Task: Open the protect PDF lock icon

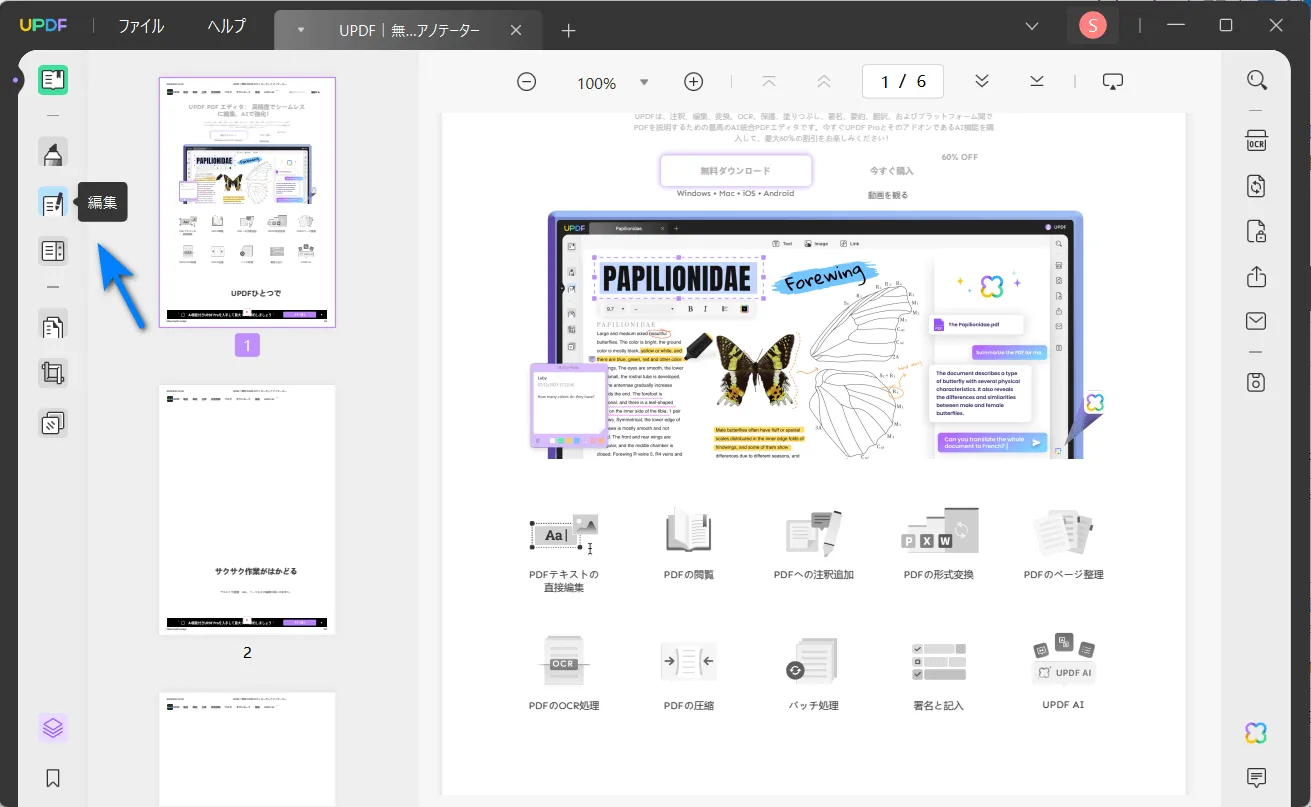Action: 1256,232
